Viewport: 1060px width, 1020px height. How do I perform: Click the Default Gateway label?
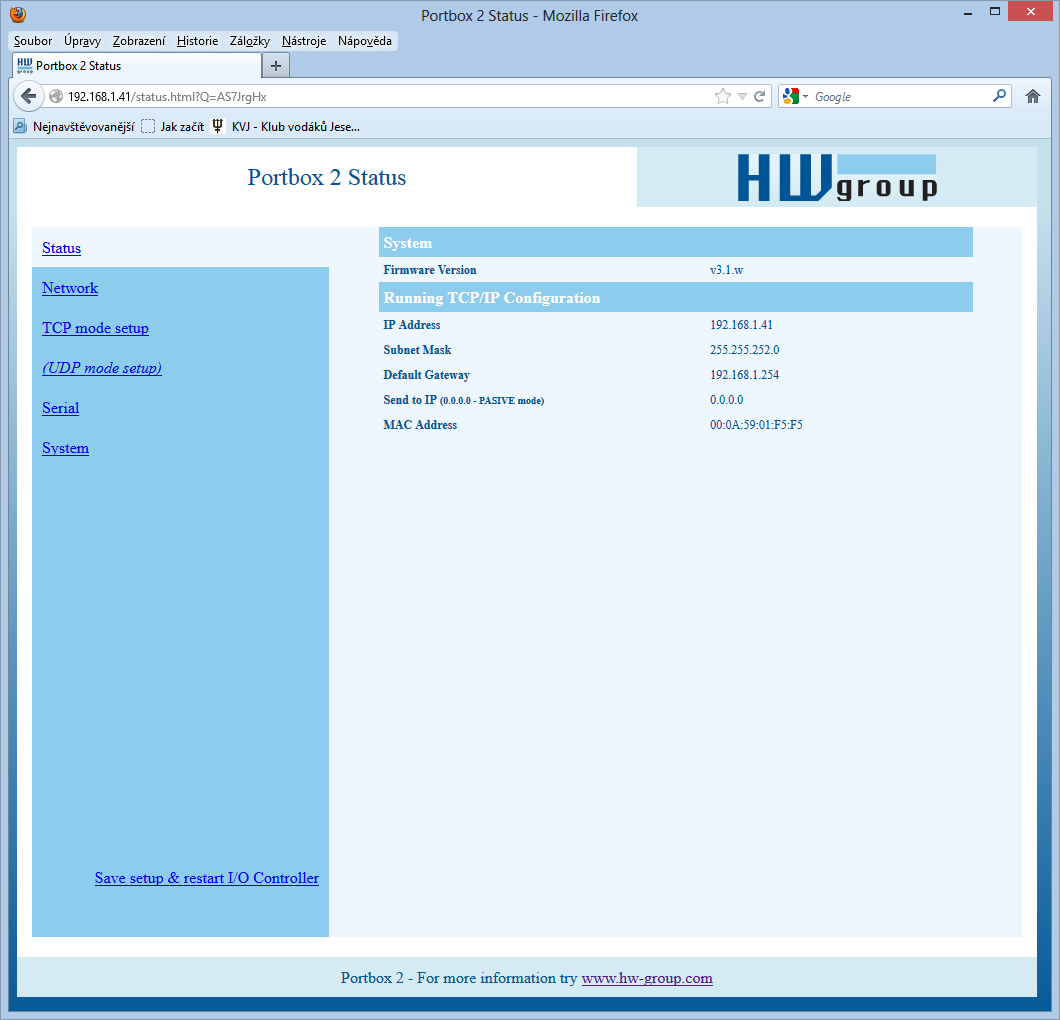[427, 374]
